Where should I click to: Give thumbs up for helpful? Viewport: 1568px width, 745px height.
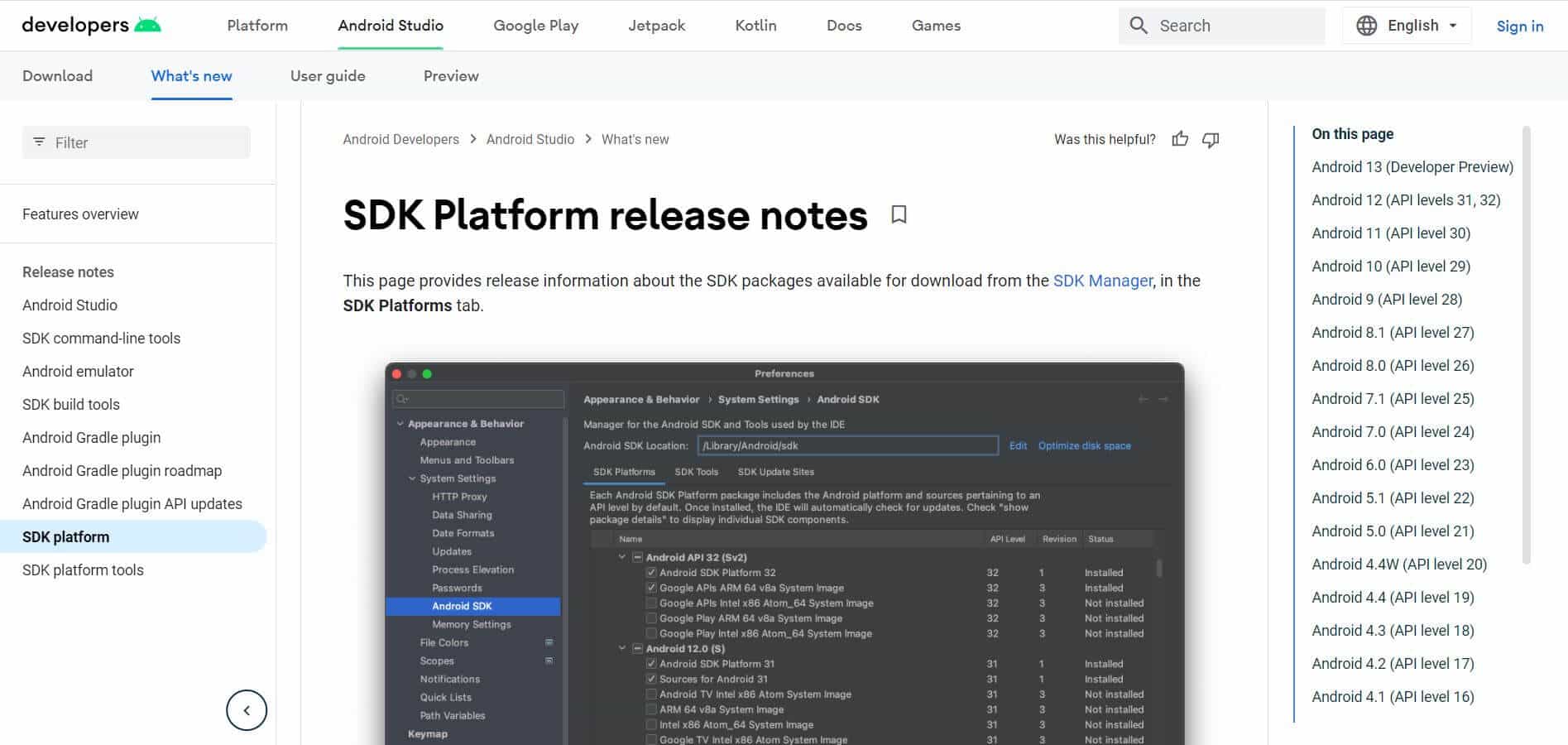click(1180, 139)
